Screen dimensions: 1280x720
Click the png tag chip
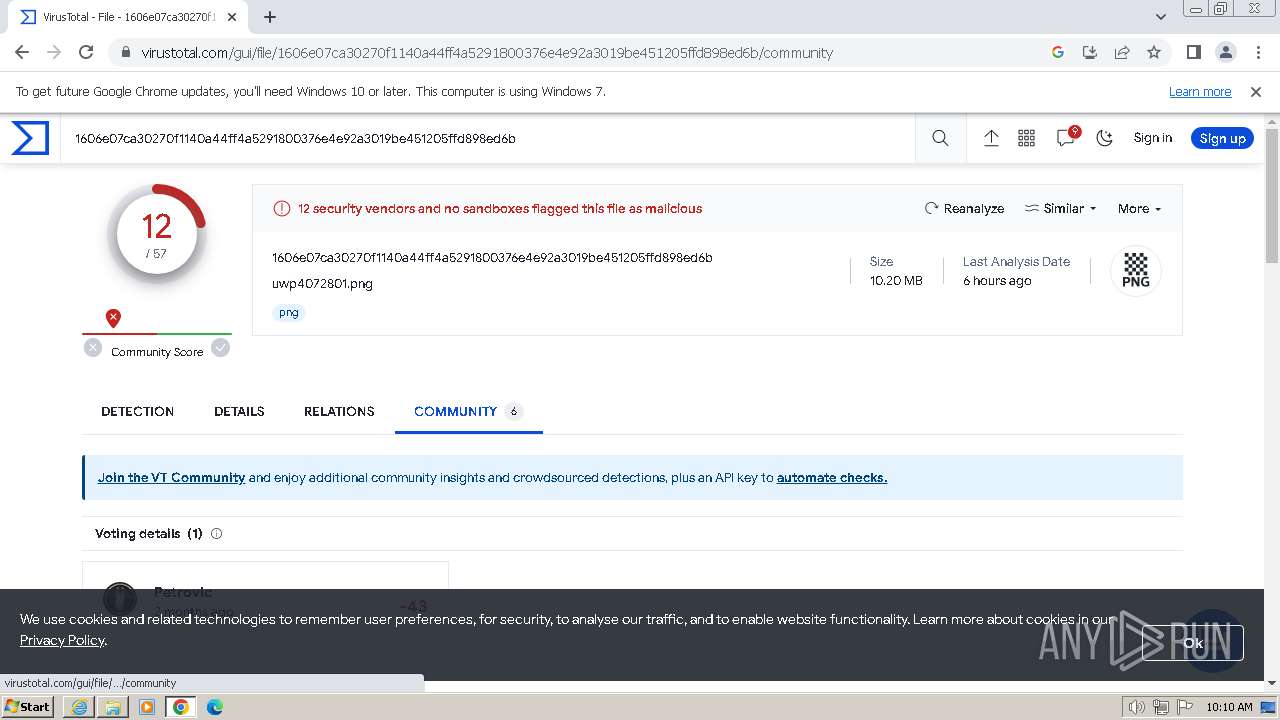point(289,313)
